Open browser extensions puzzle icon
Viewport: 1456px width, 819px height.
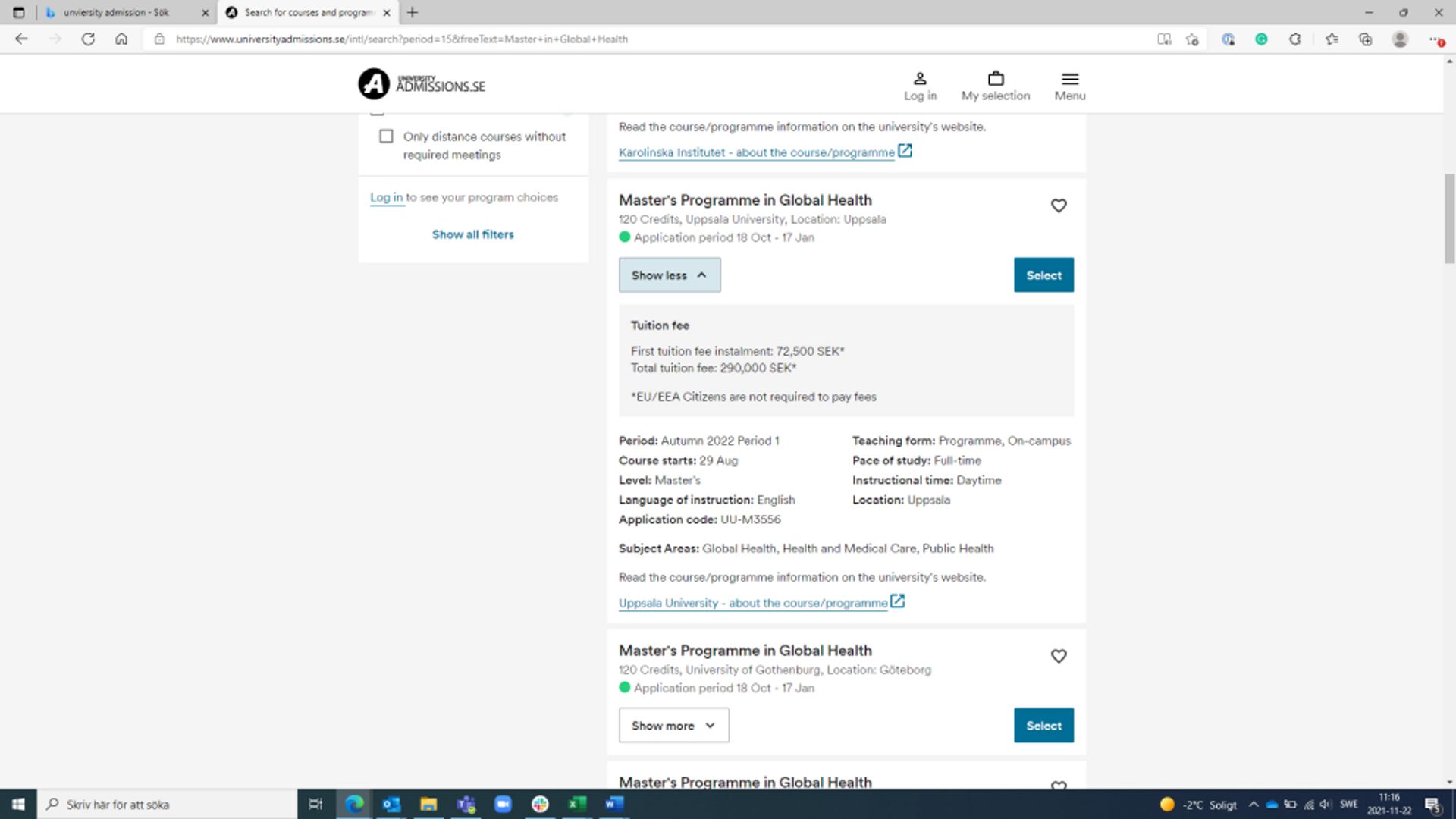pyautogui.click(x=1295, y=39)
